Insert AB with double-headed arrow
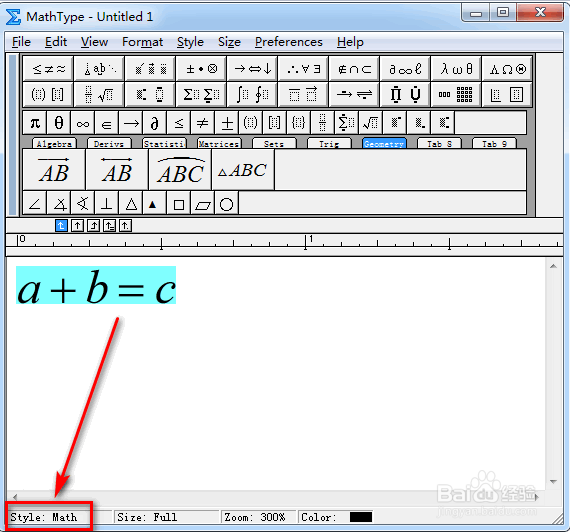Viewport: 570px width, 532px height. click(117, 169)
